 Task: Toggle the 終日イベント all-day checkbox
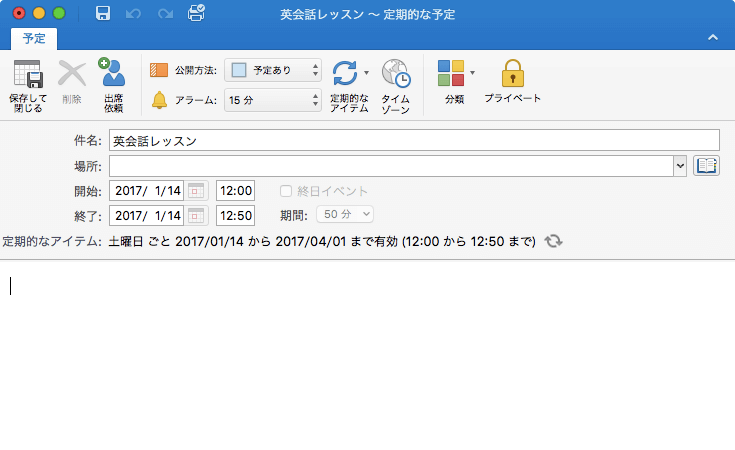tap(285, 191)
